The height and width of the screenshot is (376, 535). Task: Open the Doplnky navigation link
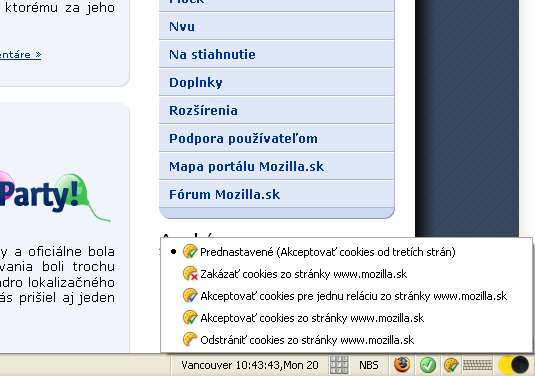point(196,83)
